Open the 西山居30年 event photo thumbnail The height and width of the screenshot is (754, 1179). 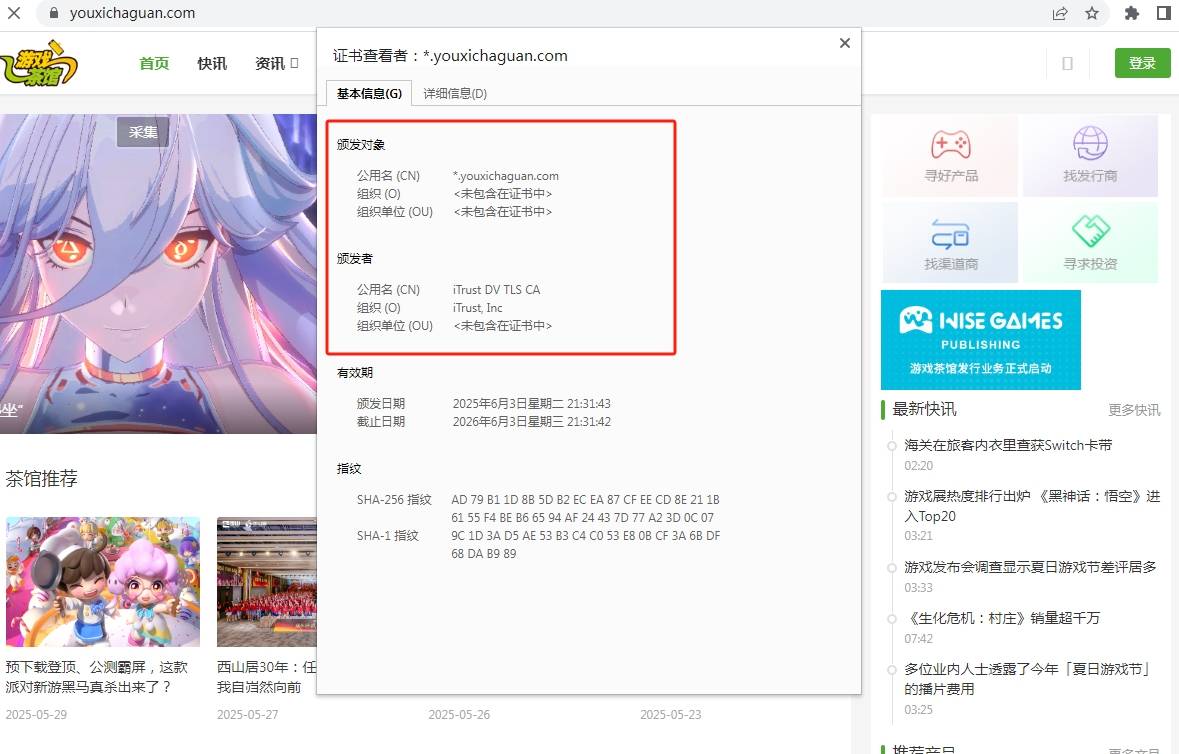coord(267,582)
